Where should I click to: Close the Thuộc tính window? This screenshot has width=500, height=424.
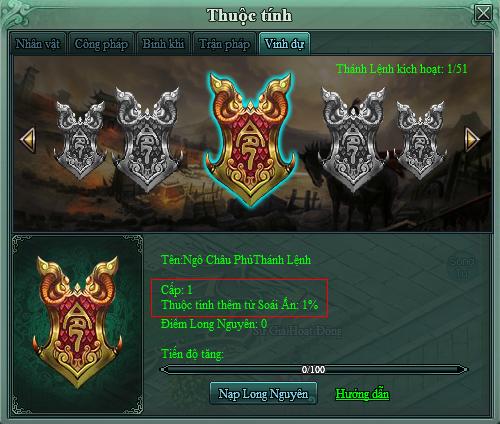[x=483, y=14]
